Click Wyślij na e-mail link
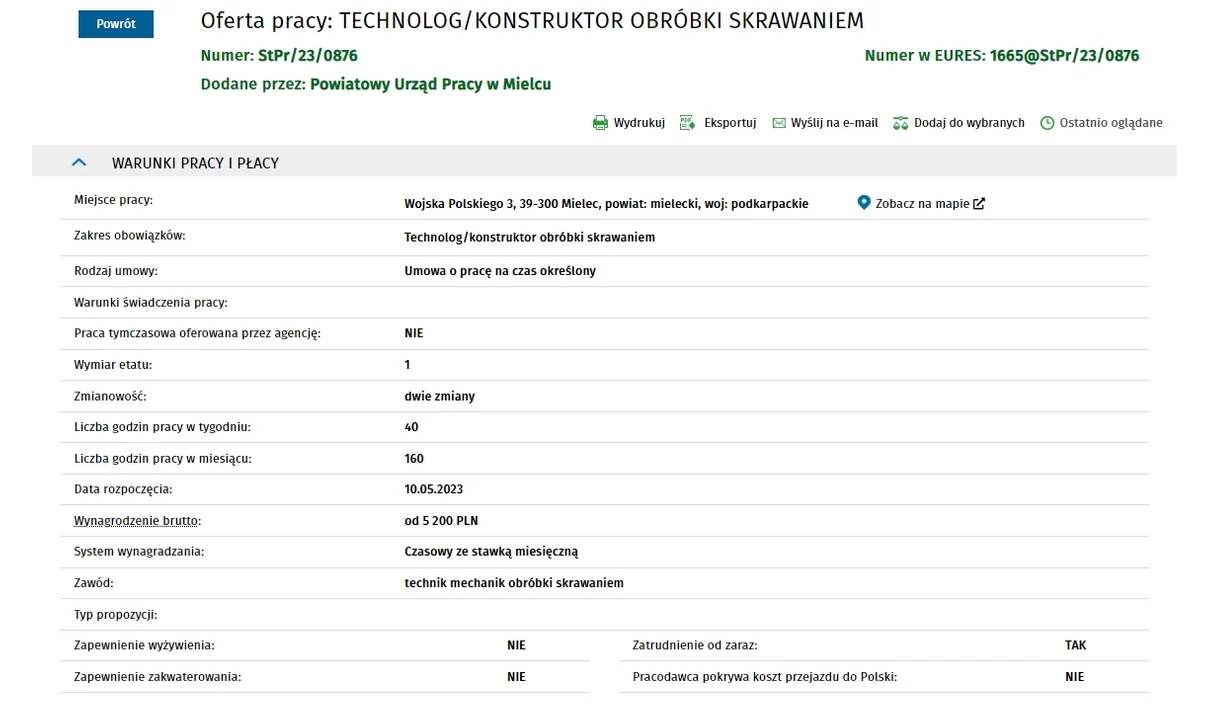The image size is (1210, 720). (834, 123)
